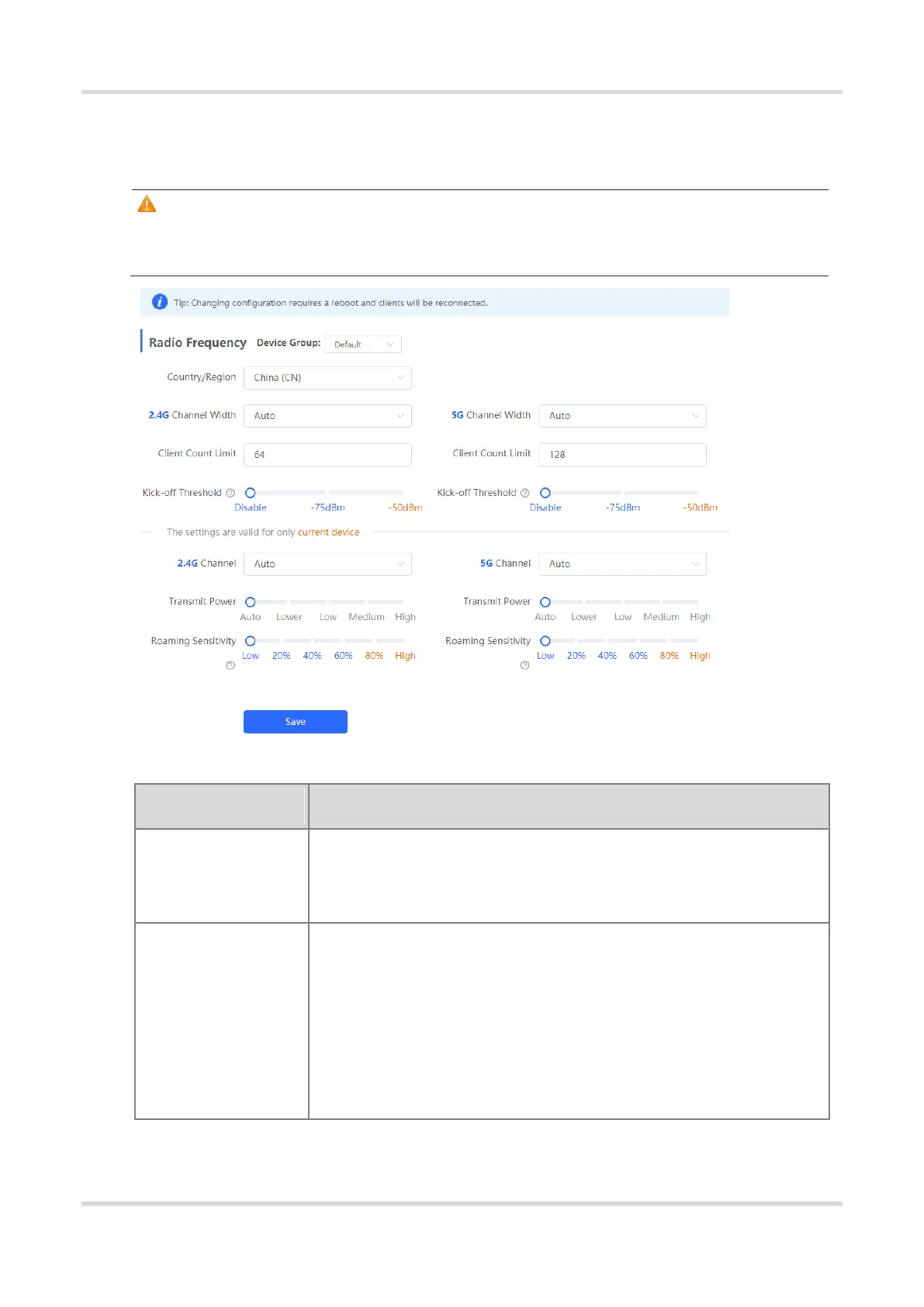The width and height of the screenshot is (924, 1307).
Task: Set 5G Roaming Sensitivity to High
Action: point(700,656)
